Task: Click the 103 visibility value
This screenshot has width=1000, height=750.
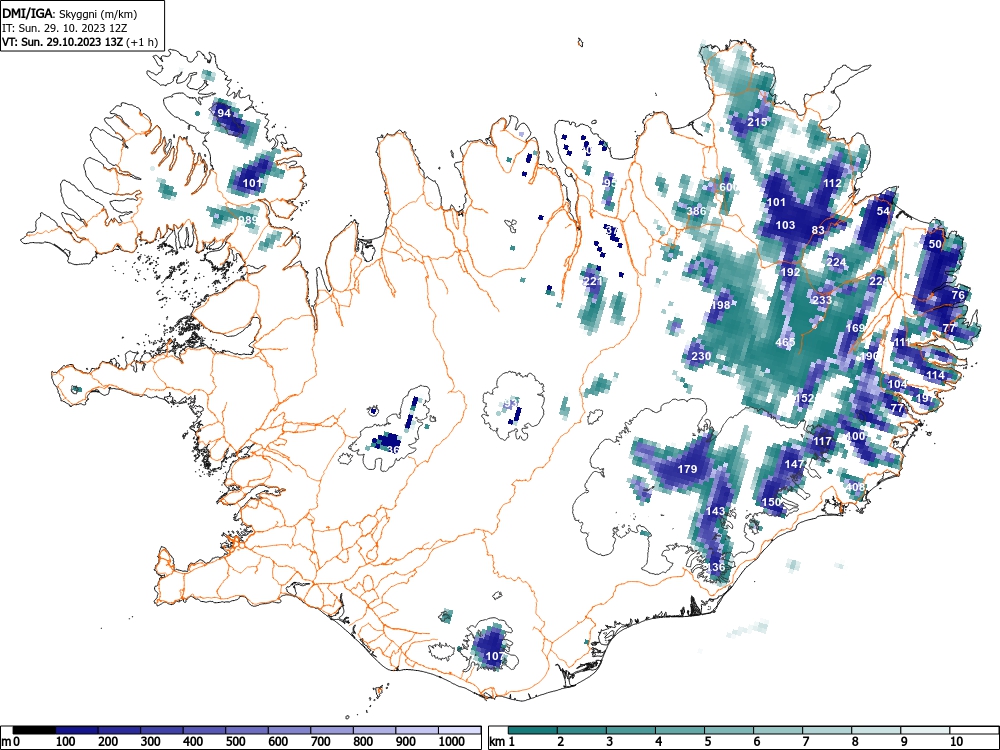Action: pos(785,225)
